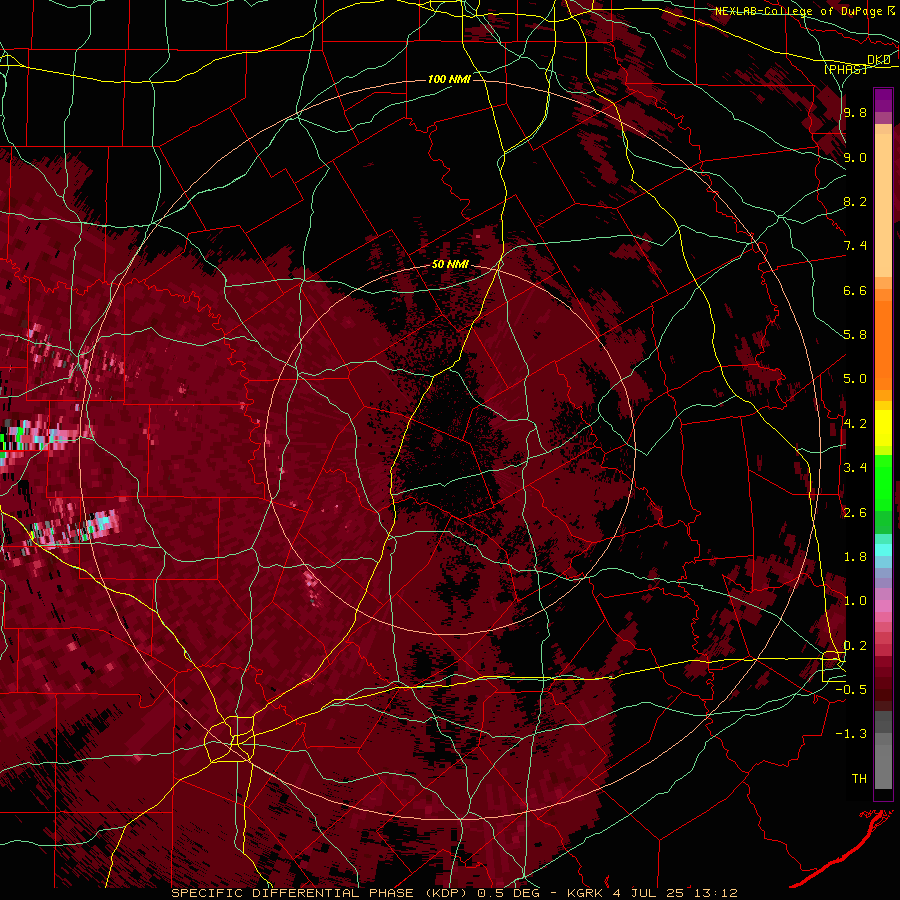Viewport: 900px width, 900px height.
Task: Click the 1.0 scale value
Action: (x=855, y=601)
